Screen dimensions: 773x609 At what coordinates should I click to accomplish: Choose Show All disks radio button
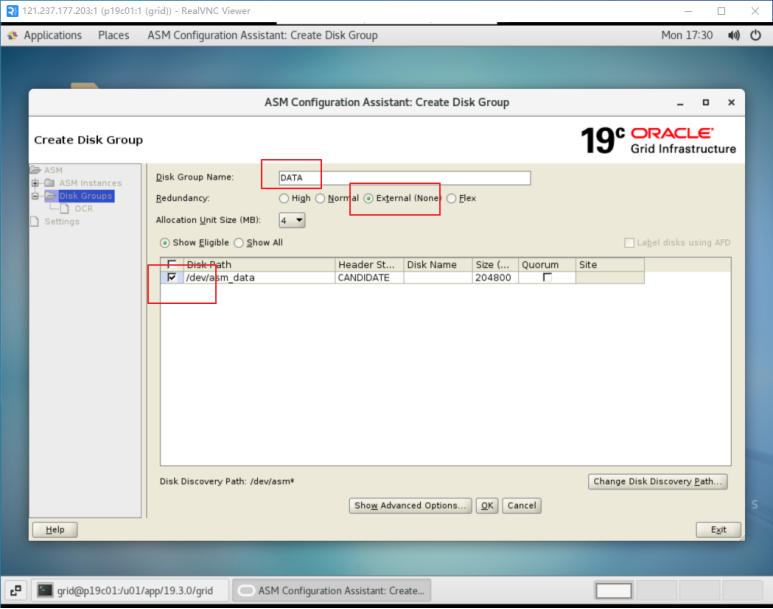tap(239, 243)
